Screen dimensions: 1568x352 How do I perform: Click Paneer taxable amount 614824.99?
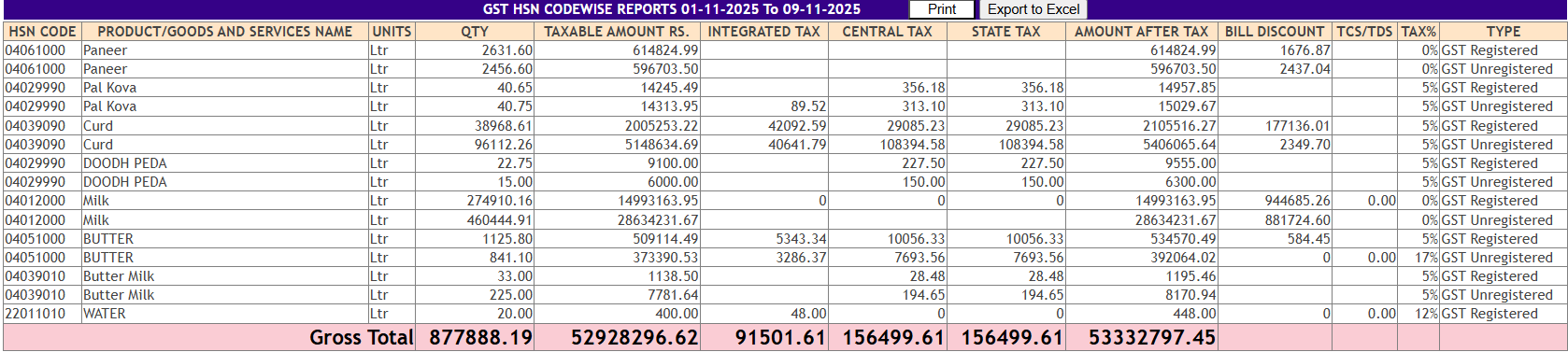pyautogui.click(x=664, y=50)
